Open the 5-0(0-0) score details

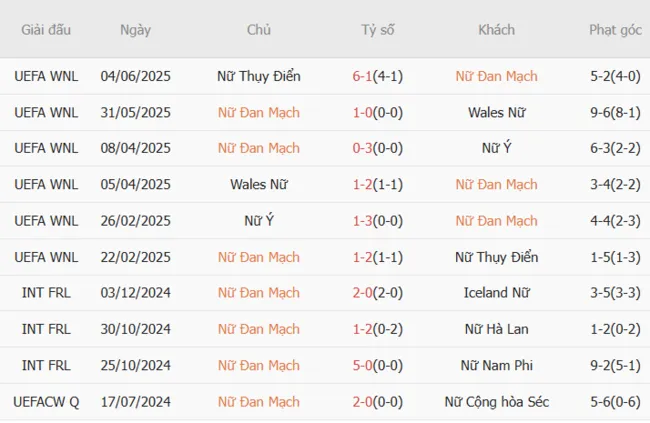tap(378, 366)
